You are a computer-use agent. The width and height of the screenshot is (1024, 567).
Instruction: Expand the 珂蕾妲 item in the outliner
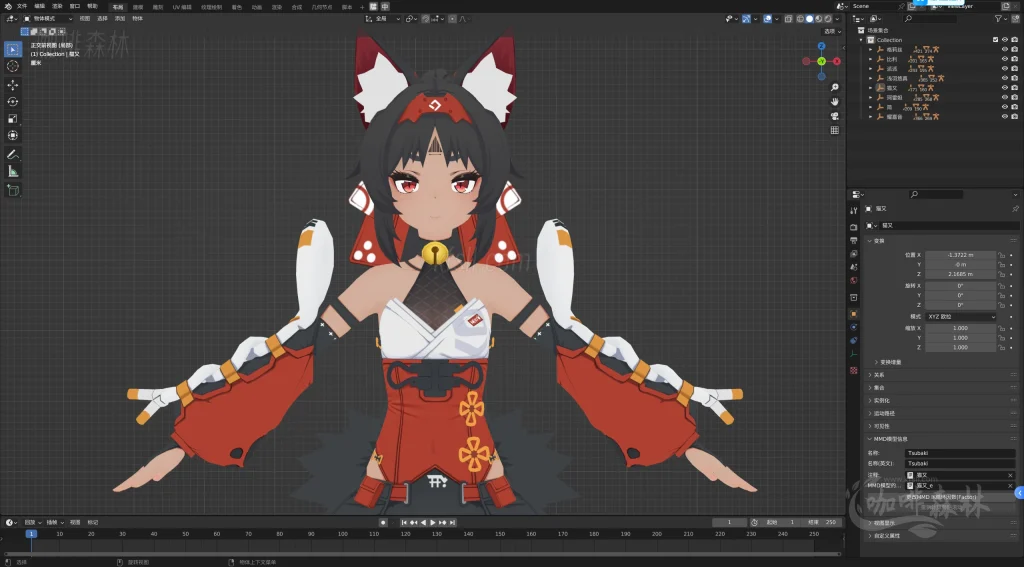tap(871, 97)
